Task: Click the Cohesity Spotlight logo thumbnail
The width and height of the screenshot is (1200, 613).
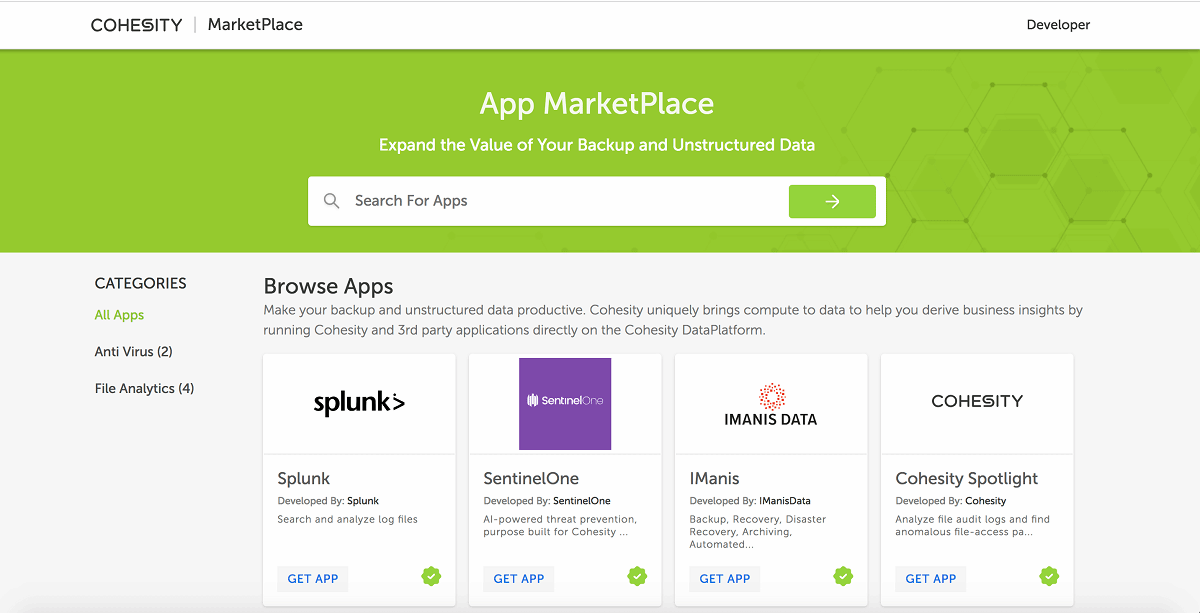Action: point(976,403)
